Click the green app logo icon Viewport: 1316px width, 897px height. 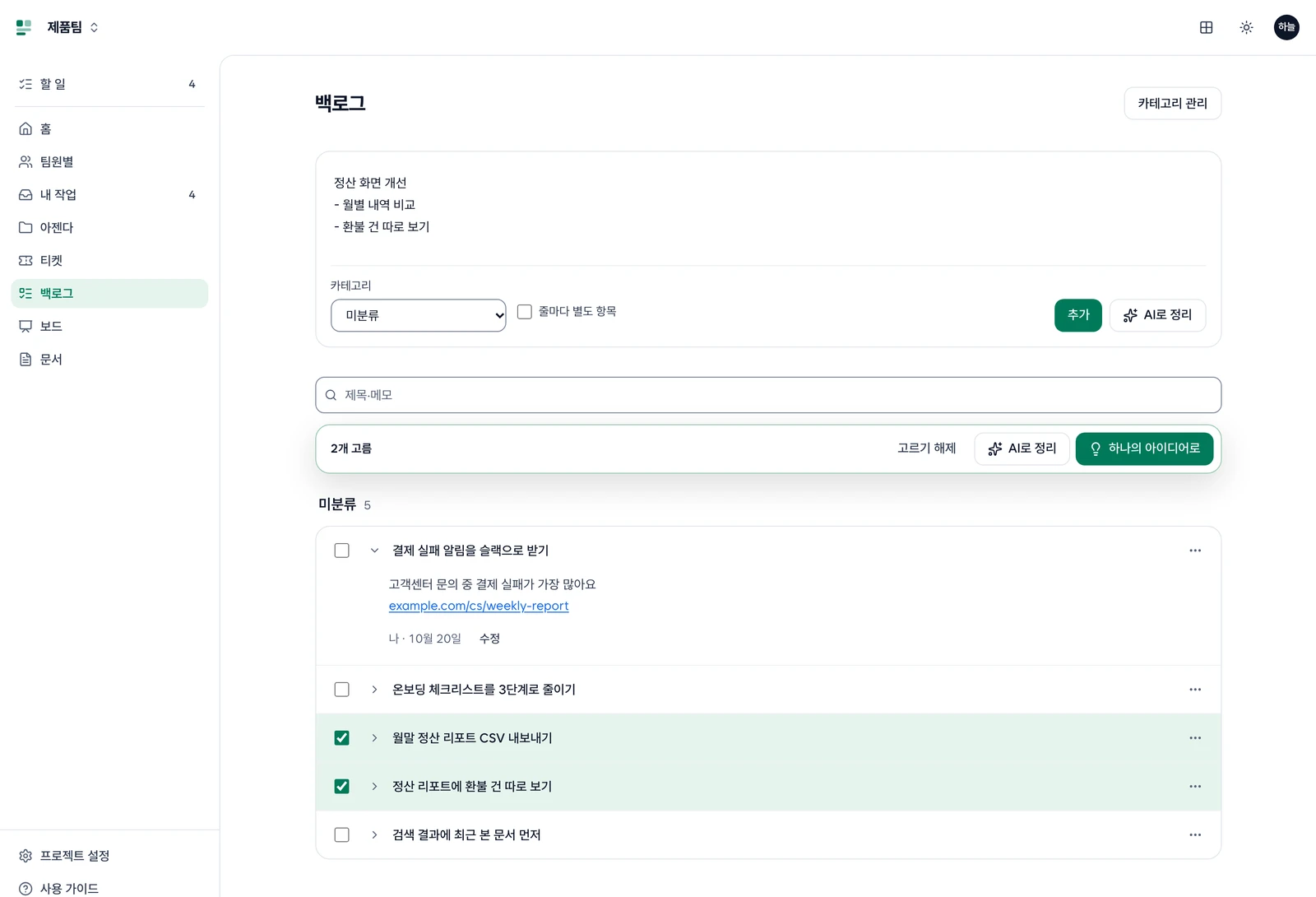pos(24,27)
